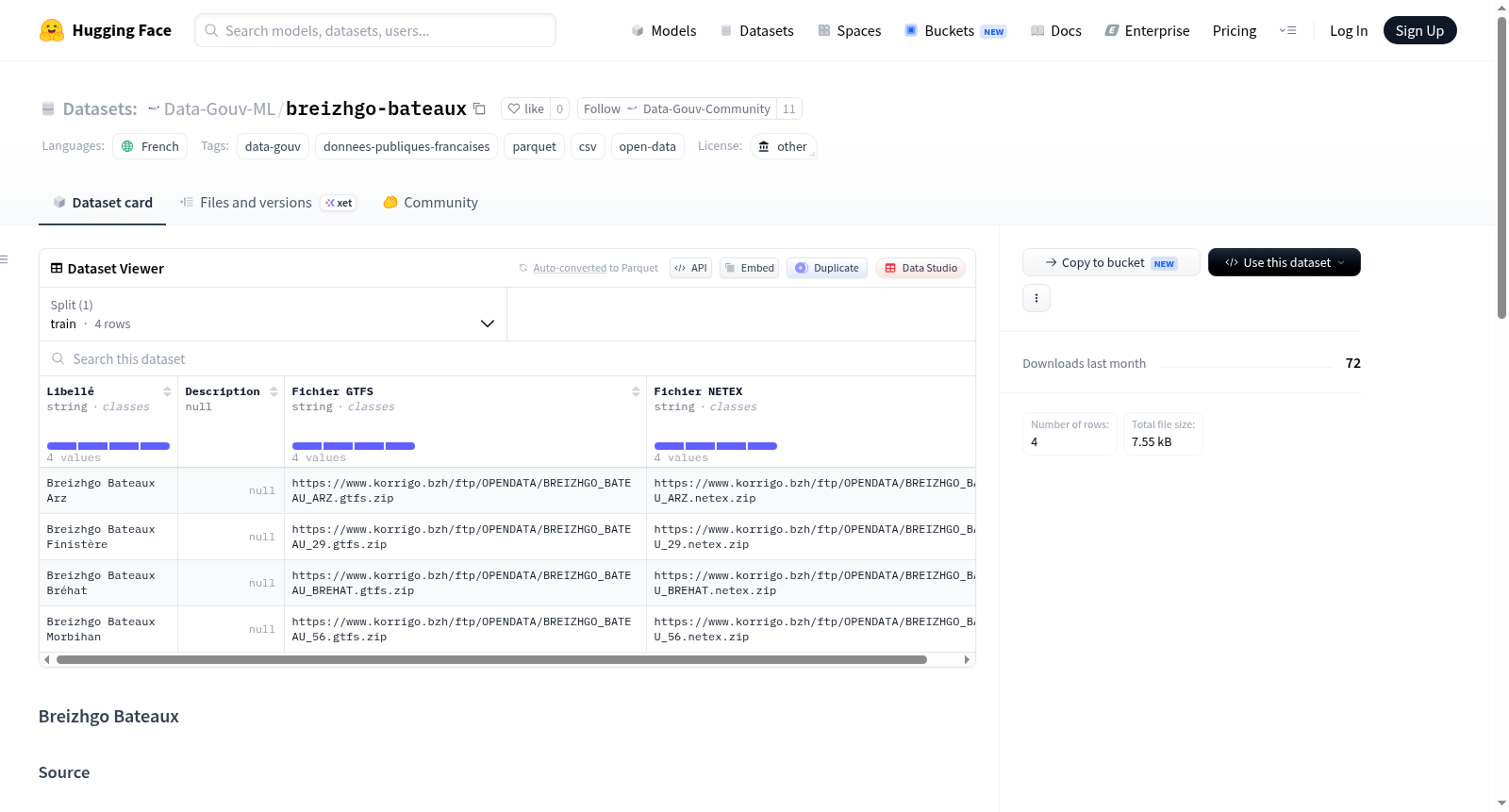Switch to Files and versions tab
1509x812 pixels.
coord(267,203)
